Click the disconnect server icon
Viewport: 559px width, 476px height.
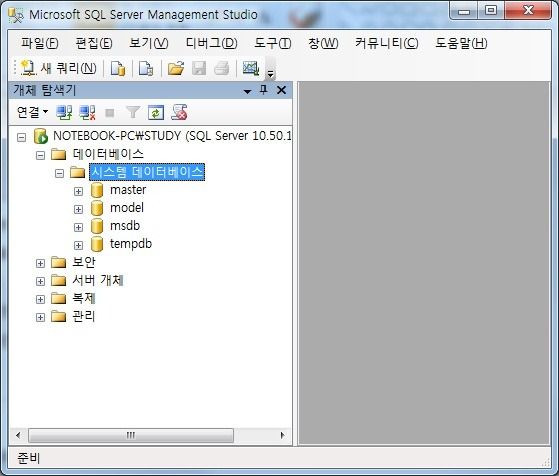pos(87,113)
